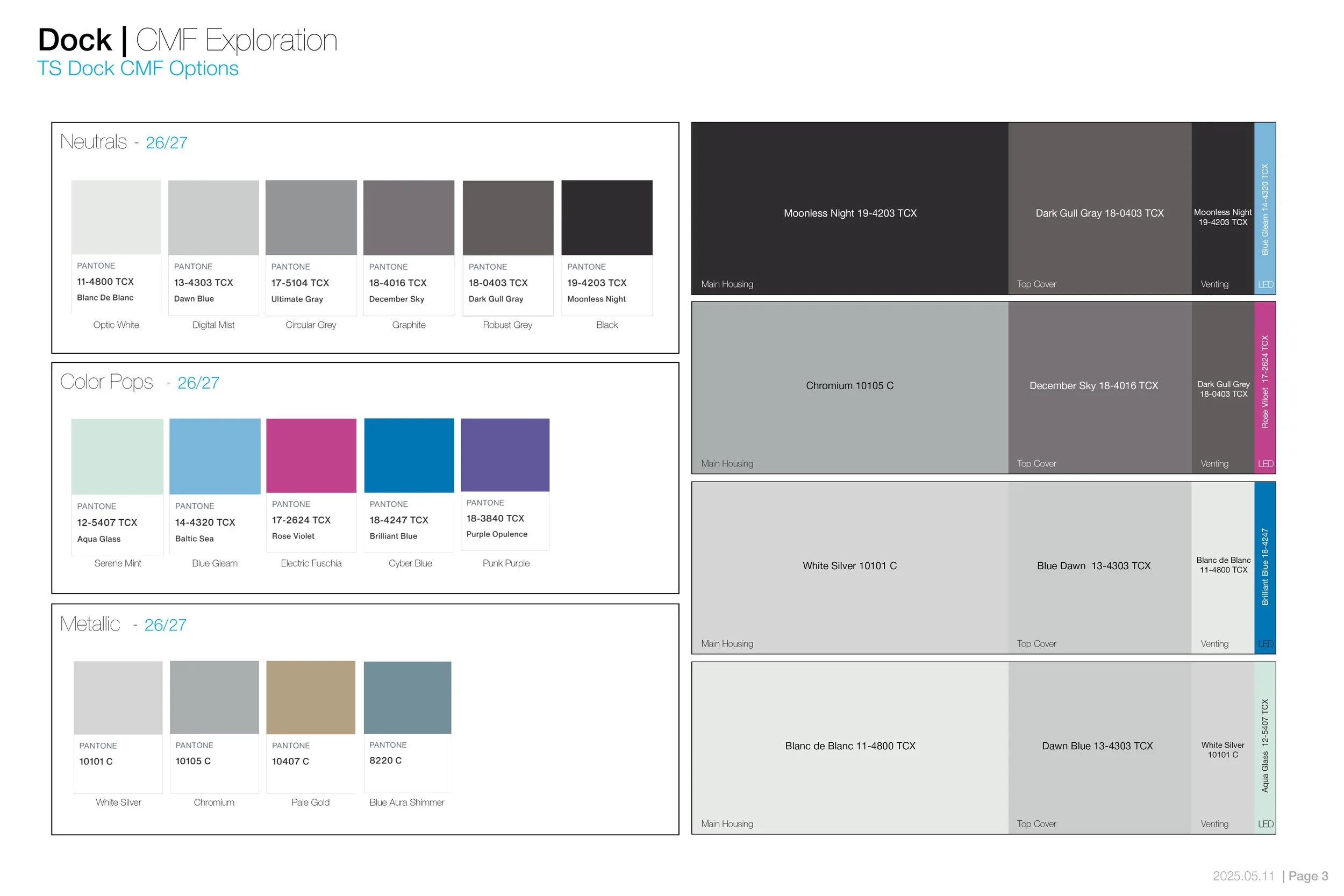Click the Blanc De Blanc Optic White swatch

coord(116,217)
